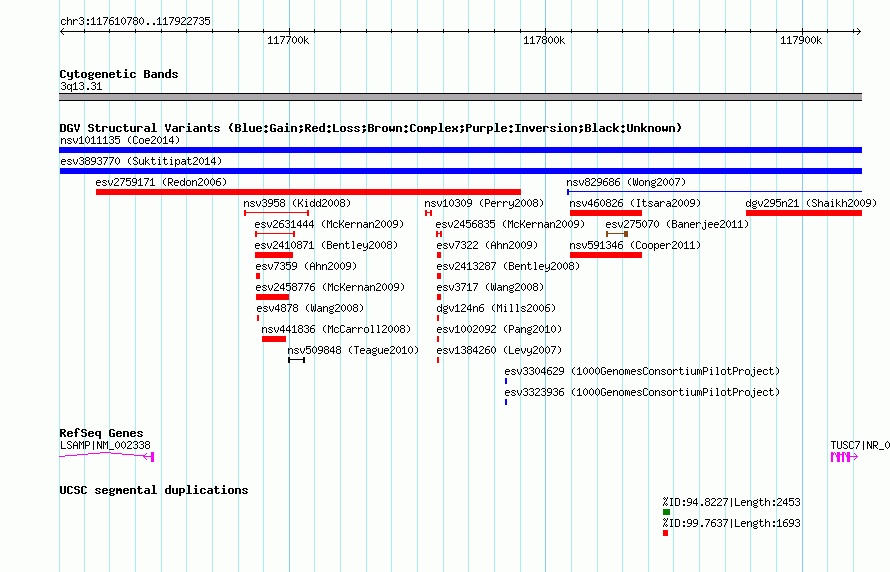The height and width of the screenshot is (572, 890).
Task: Click the ruler's right-end arrow
Action: pyautogui.click(x=858, y=31)
